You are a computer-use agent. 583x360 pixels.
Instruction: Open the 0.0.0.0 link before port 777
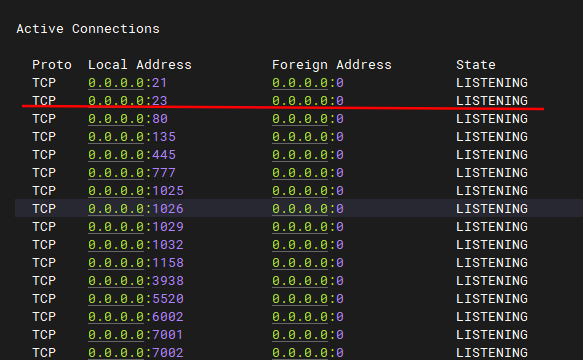coord(116,173)
